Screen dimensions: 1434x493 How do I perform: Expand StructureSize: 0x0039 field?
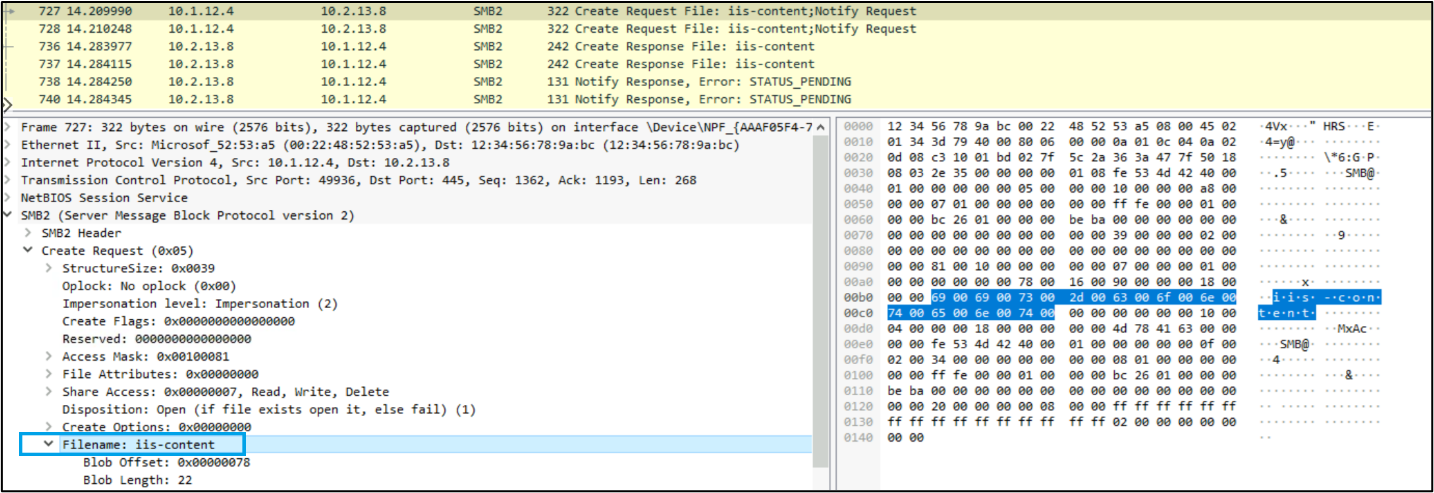pos(48,268)
